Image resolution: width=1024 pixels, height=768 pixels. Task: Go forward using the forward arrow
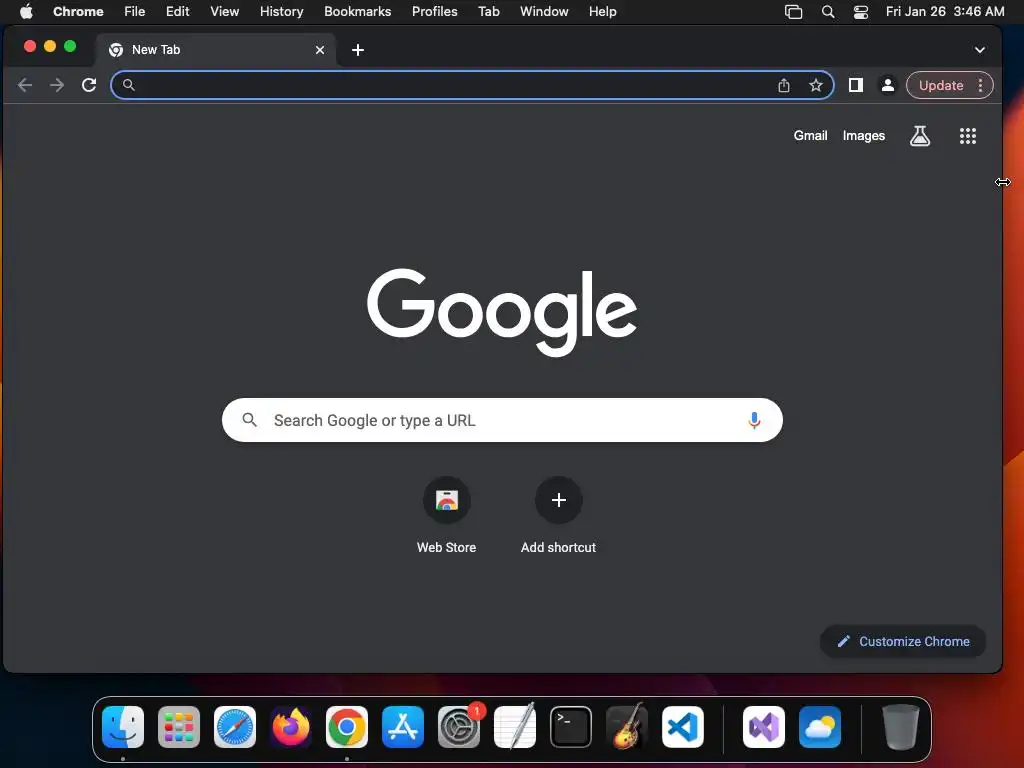[57, 85]
